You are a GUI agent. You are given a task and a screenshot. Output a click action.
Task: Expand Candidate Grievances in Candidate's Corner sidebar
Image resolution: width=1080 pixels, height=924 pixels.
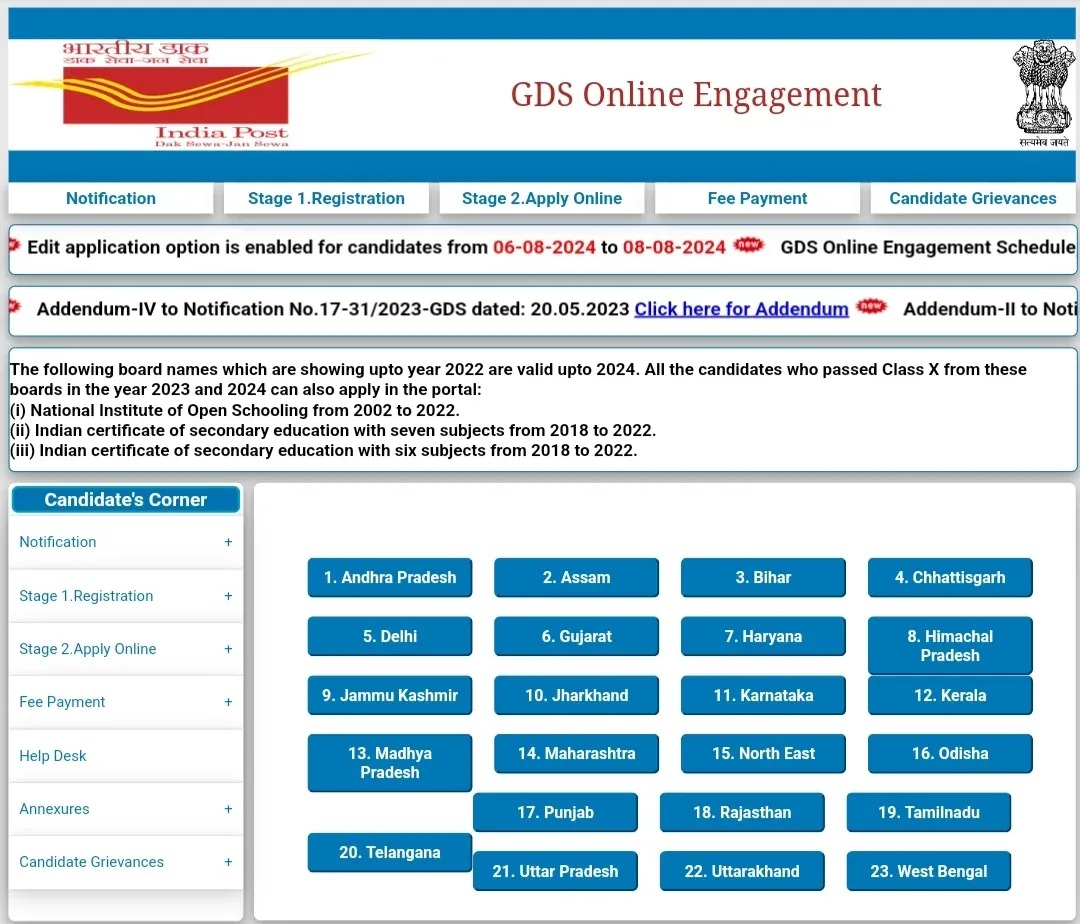tap(126, 861)
